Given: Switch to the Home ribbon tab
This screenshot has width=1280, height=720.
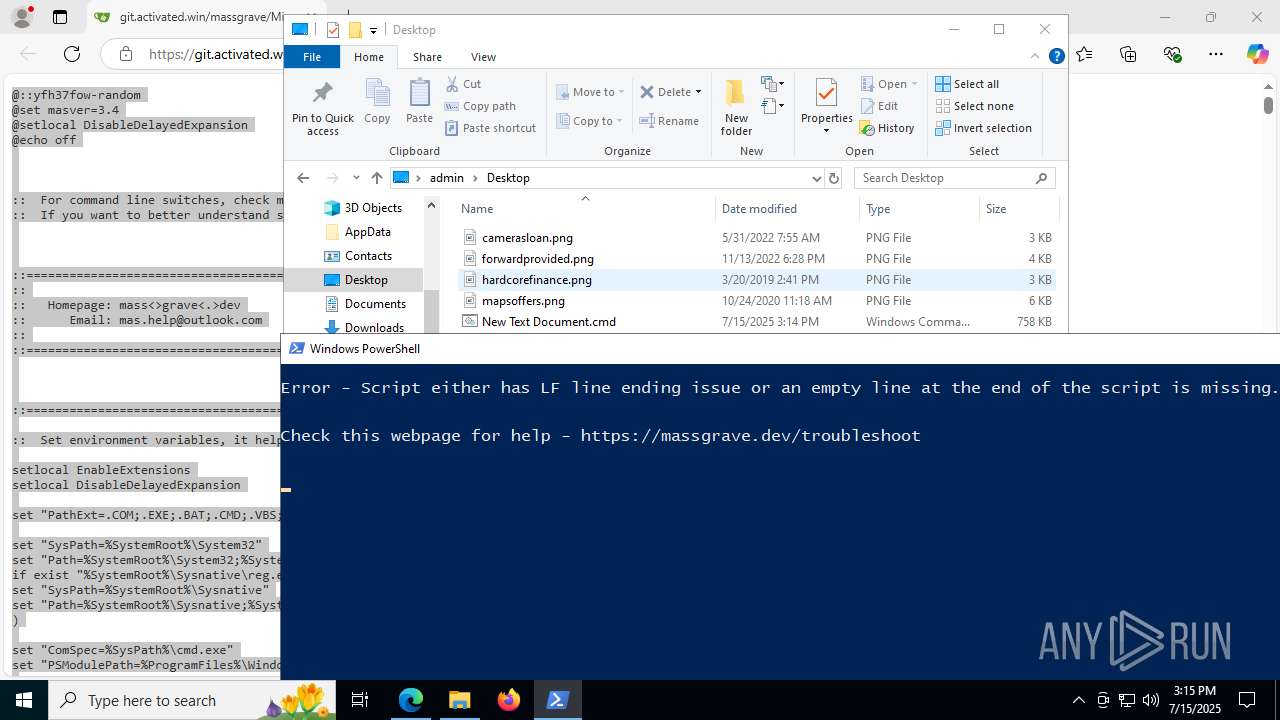Looking at the screenshot, I should (369, 57).
